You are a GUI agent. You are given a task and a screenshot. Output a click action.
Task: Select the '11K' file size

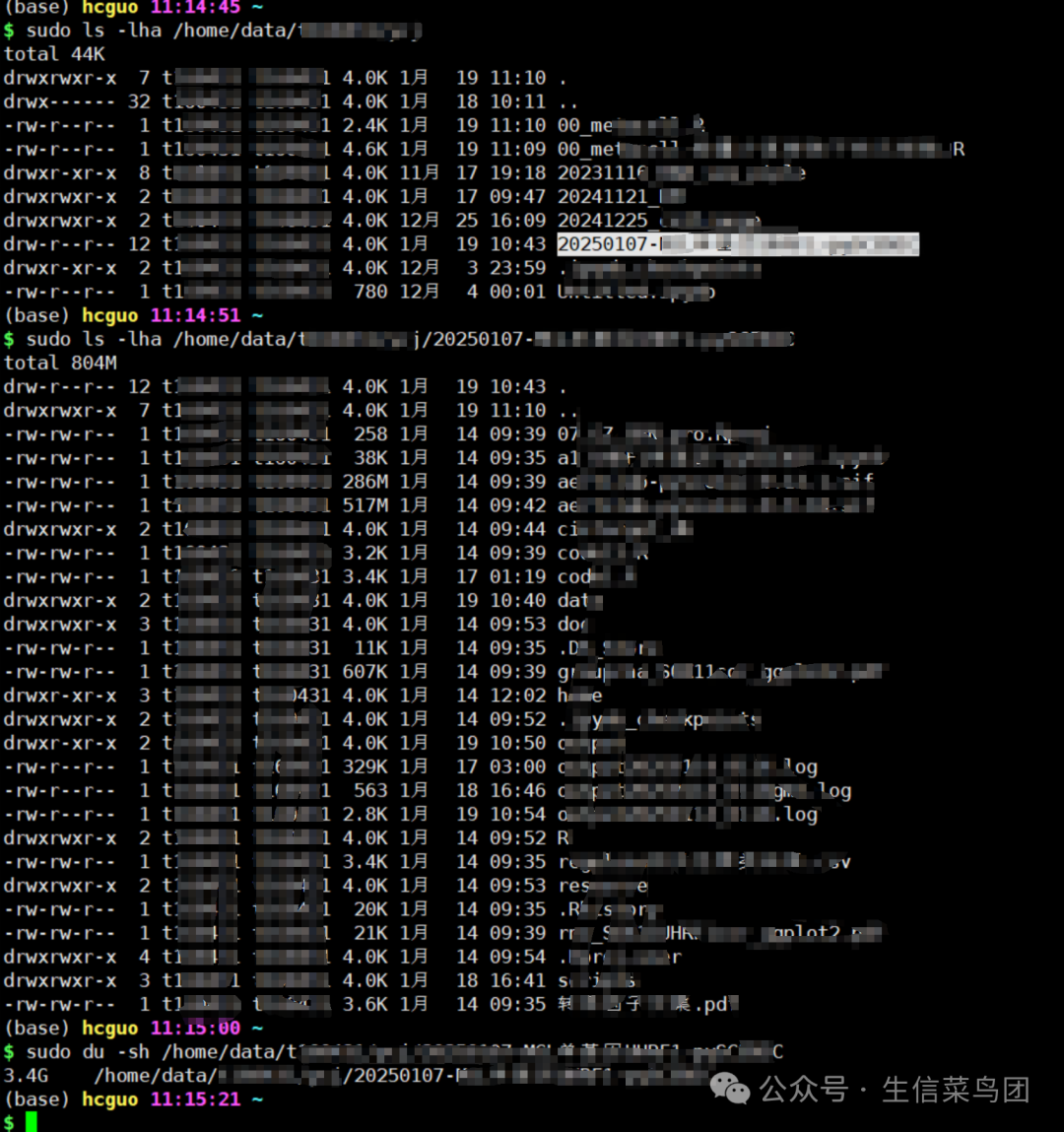[370, 648]
